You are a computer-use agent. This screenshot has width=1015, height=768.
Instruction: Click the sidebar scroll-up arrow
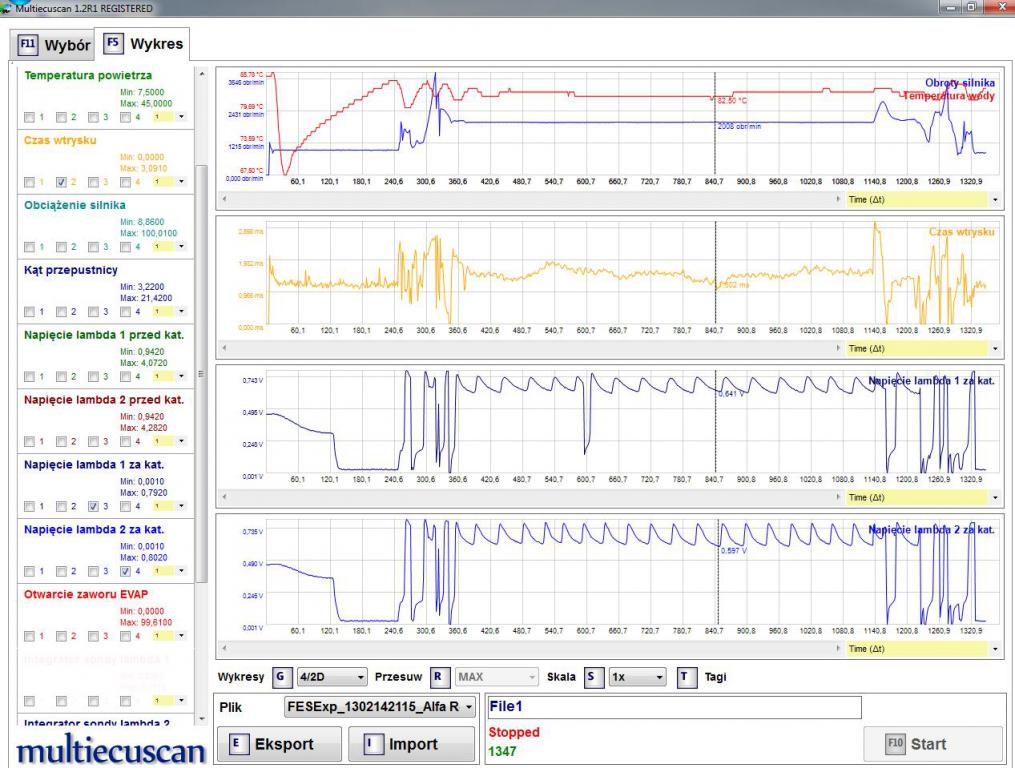click(x=203, y=74)
